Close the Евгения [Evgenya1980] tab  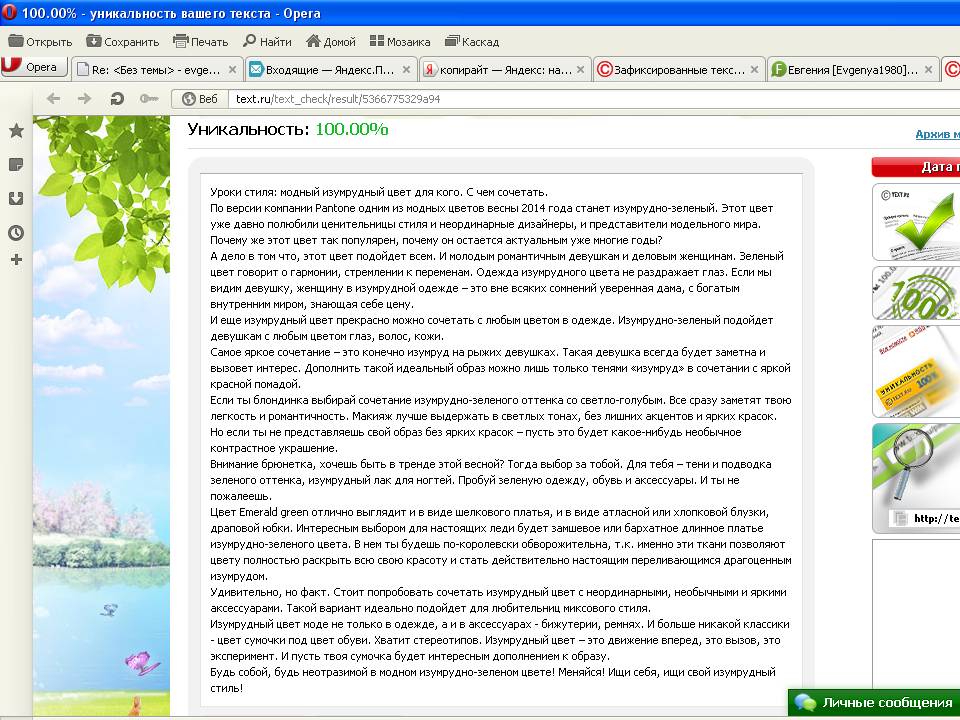click(928, 70)
